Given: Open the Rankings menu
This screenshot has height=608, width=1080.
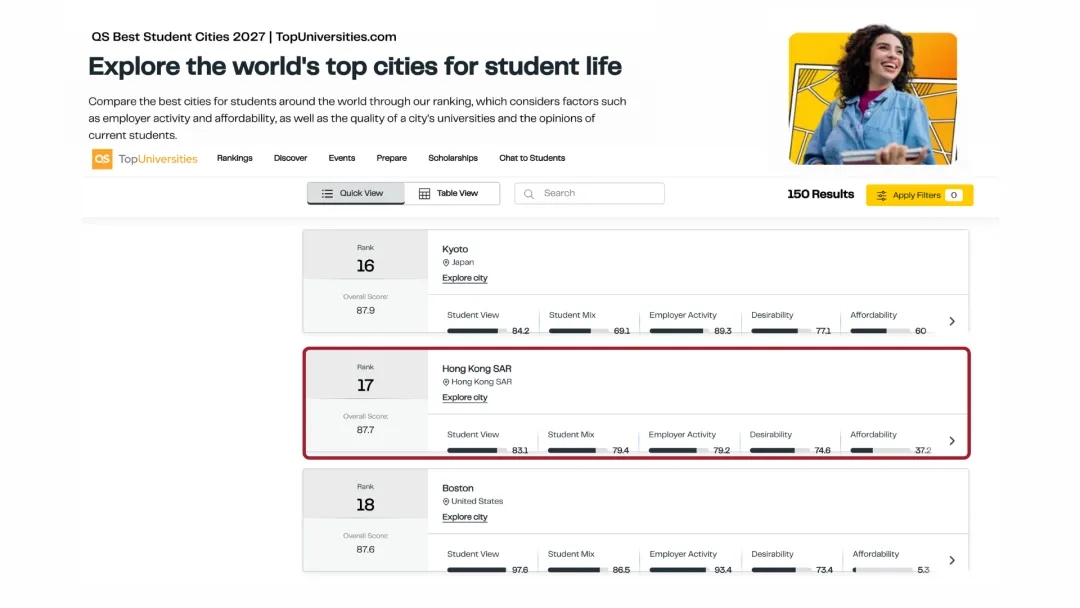Looking at the screenshot, I should pyautogui.click(x=235, y=158).
